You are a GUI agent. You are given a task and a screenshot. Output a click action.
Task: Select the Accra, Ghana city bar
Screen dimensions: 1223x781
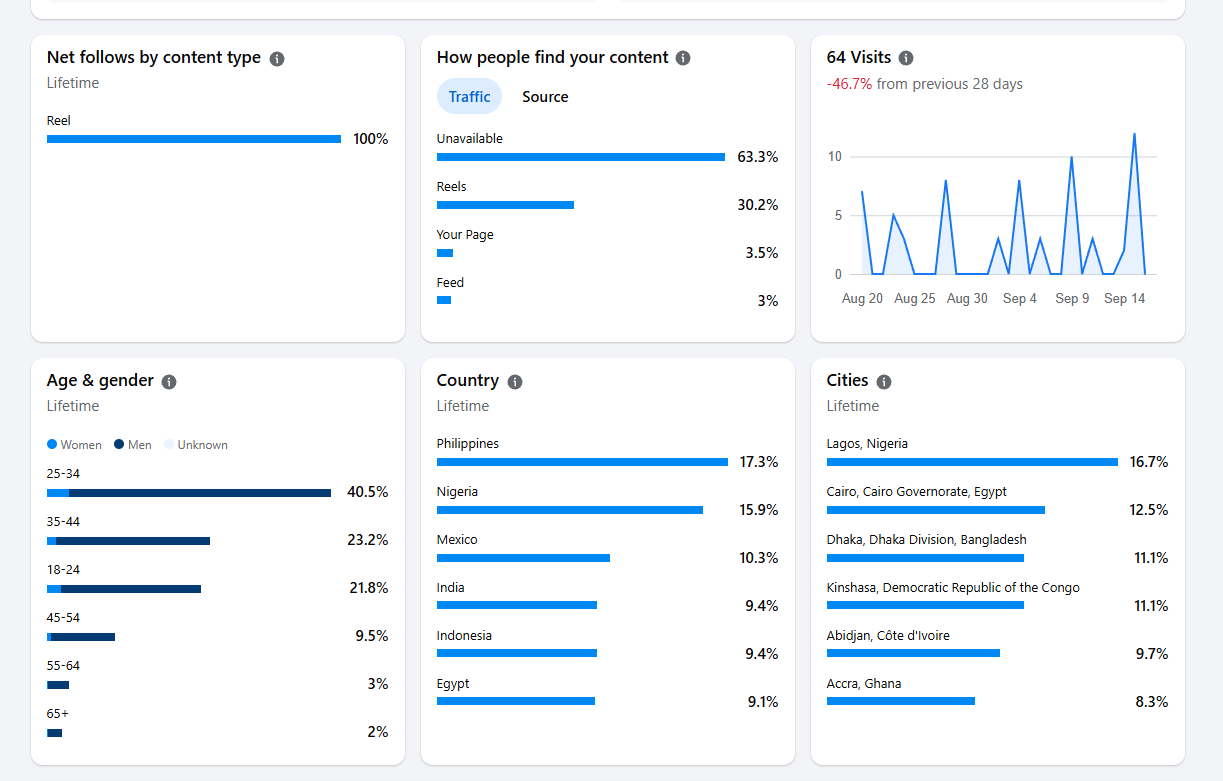(901, 701)
